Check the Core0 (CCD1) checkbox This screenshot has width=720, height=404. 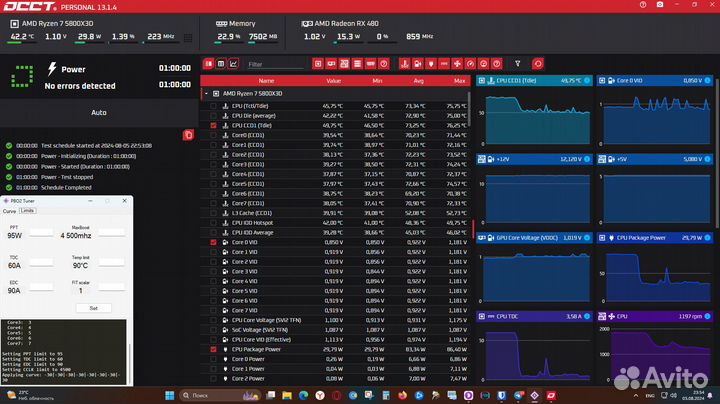coord(214,135)
